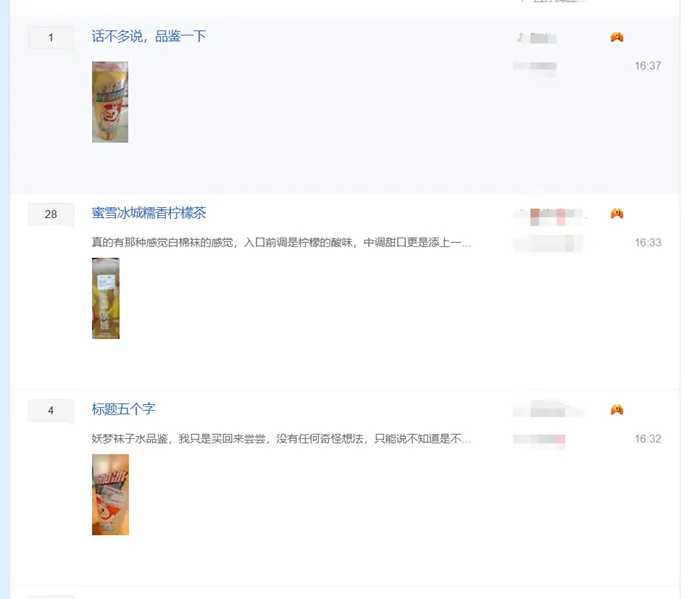Click the reply count box showing 4

[51, 411]
